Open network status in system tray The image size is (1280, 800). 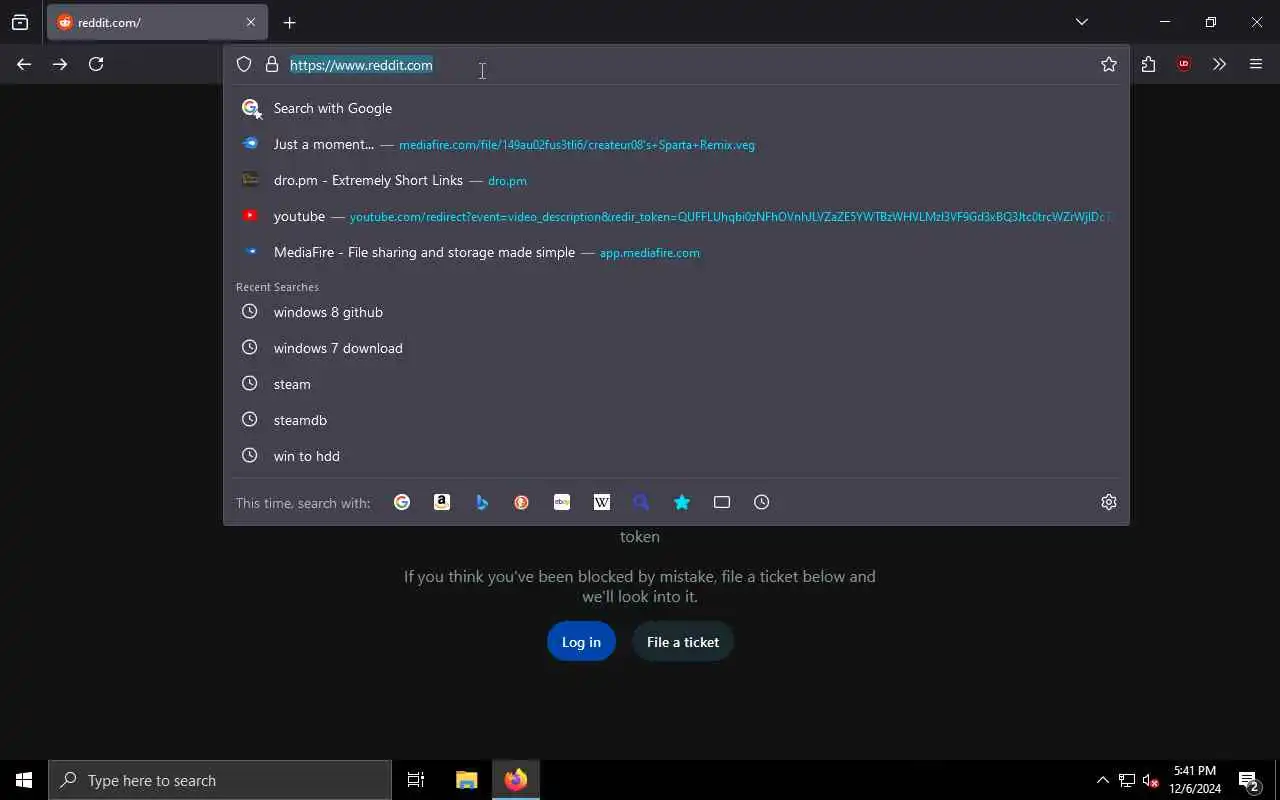1127,780
